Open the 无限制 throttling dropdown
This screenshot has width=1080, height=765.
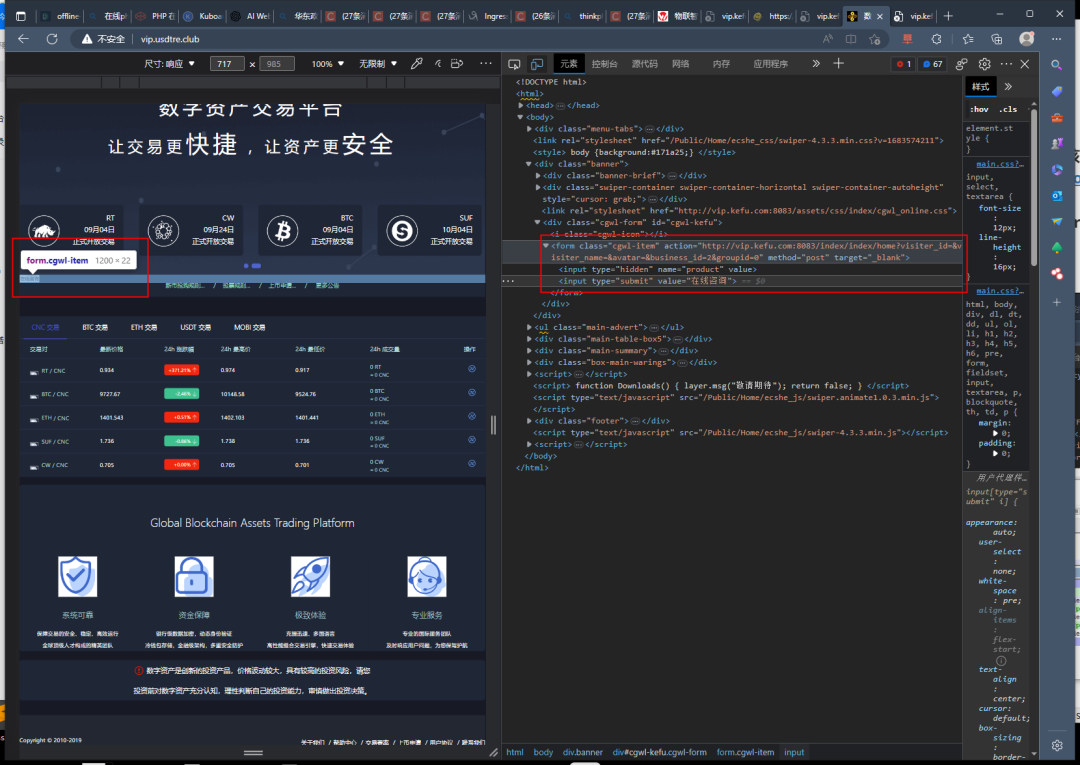pos(377,64)
